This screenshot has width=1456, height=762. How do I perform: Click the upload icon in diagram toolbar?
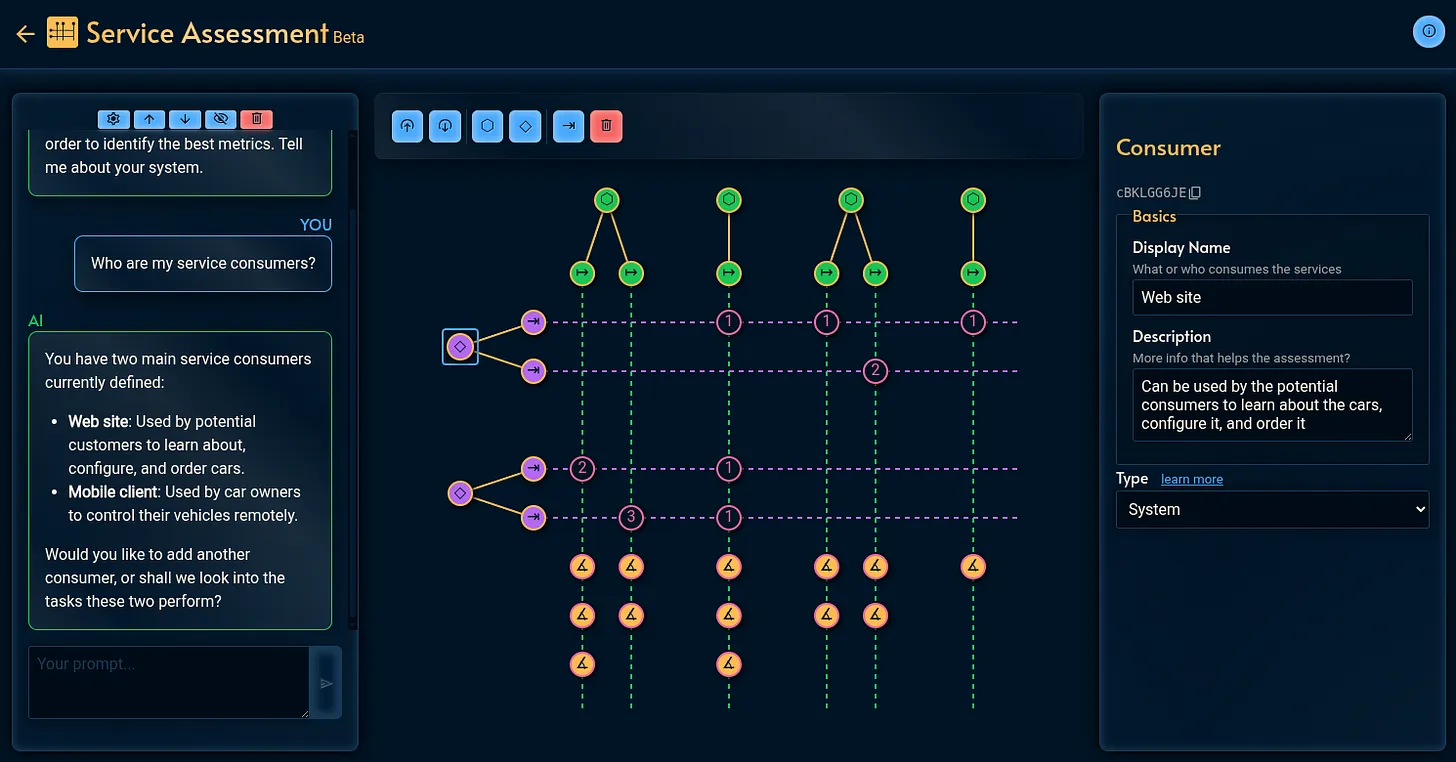pyautogui.click(x=407, y=127)
